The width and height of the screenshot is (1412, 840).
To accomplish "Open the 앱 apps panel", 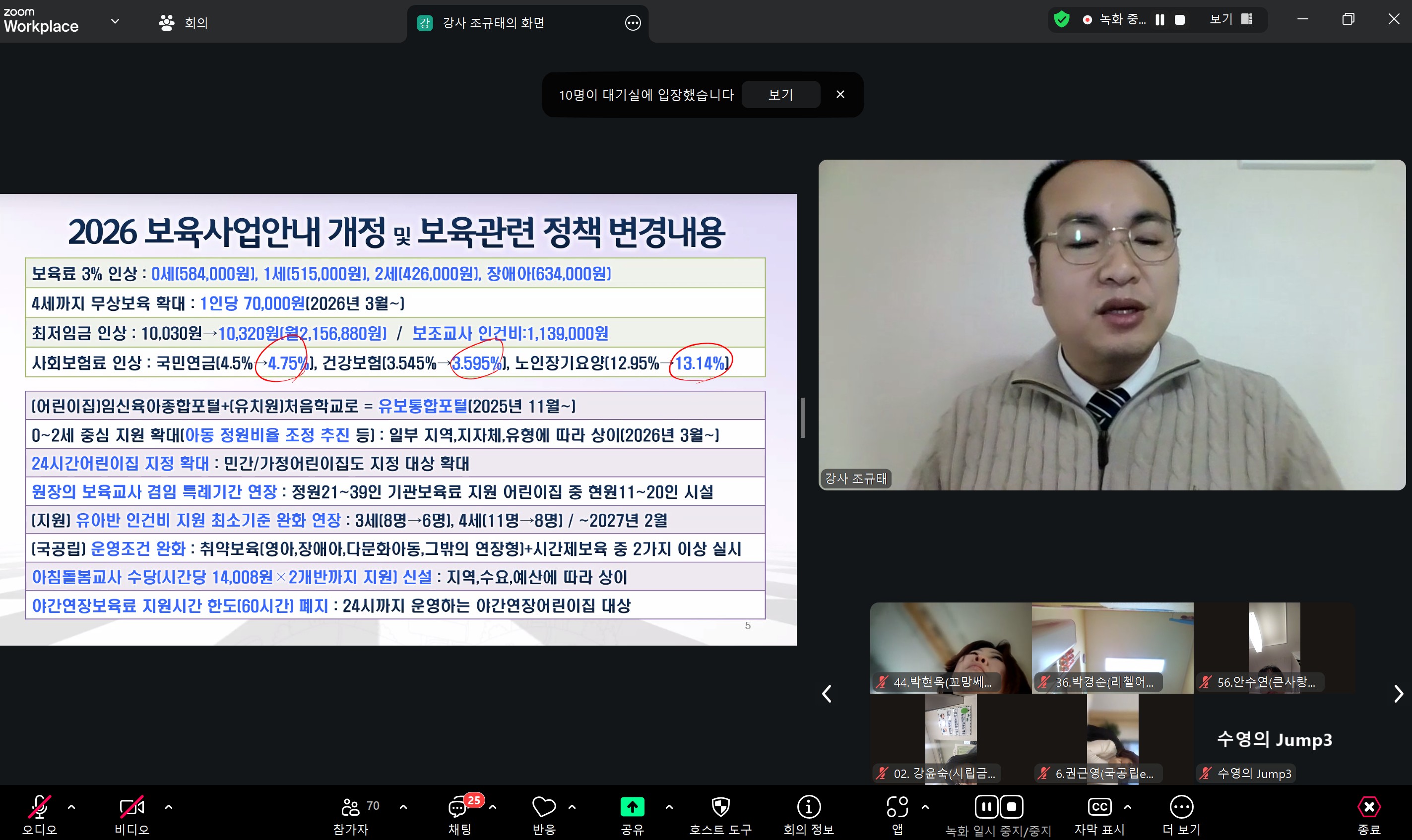I will click(898, 812).
